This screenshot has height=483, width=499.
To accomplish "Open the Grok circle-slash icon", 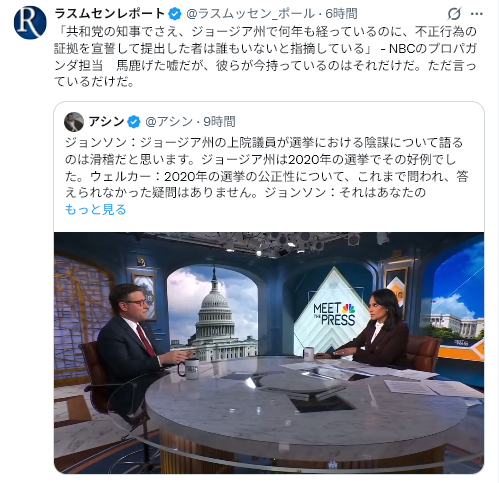I will coord(454,14).
